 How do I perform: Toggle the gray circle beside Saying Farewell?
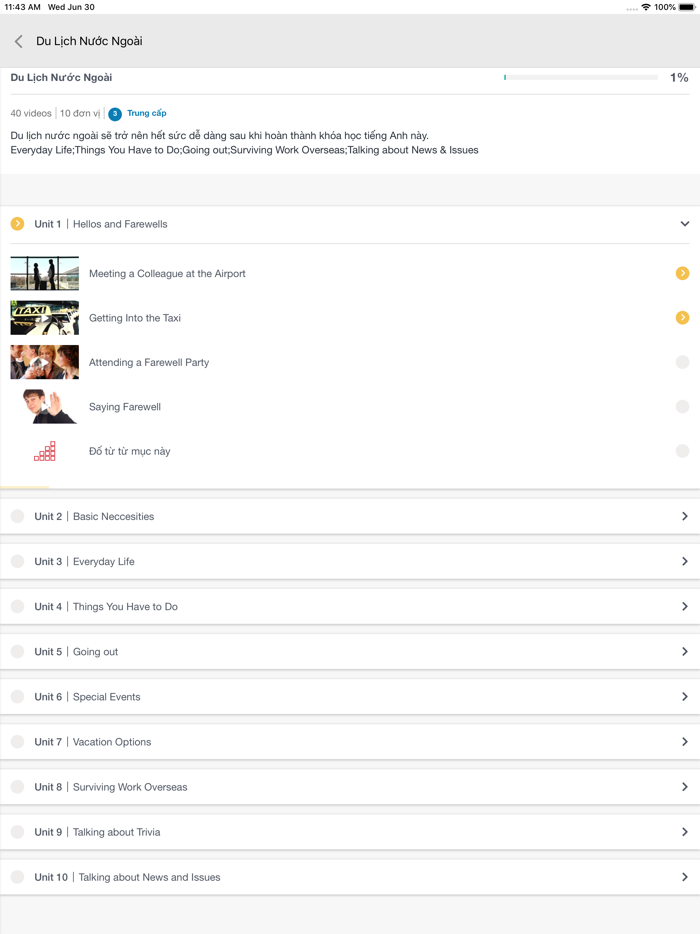click(x=683, y=407)
